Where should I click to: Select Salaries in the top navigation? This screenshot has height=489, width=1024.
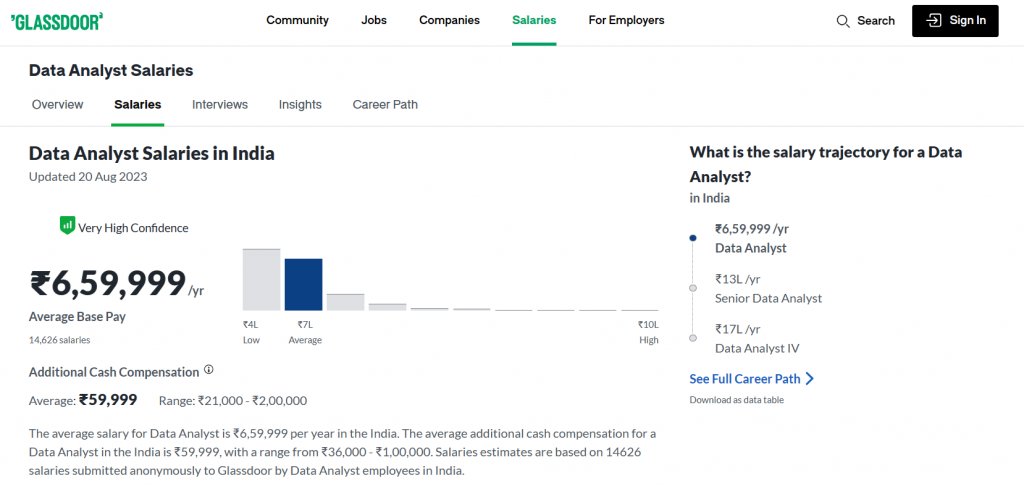coord(534,20)
